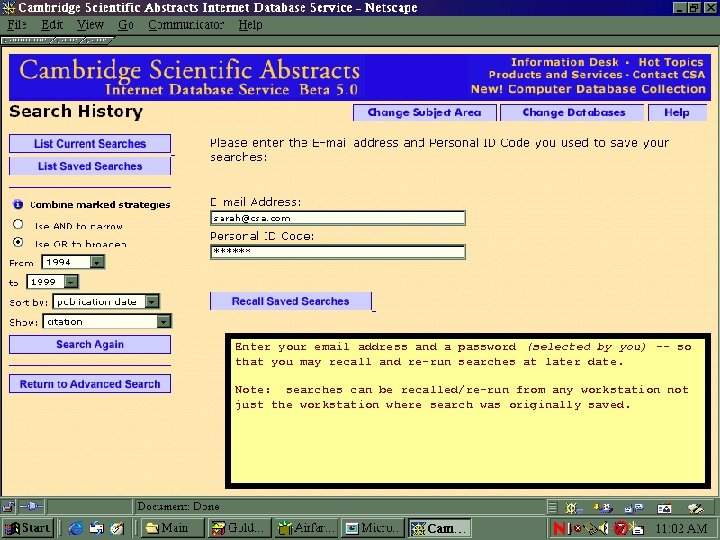The width and height of the screenshot is (720, 540).
Task: Click Return to Advanced Search button
Action: [90, 384]
